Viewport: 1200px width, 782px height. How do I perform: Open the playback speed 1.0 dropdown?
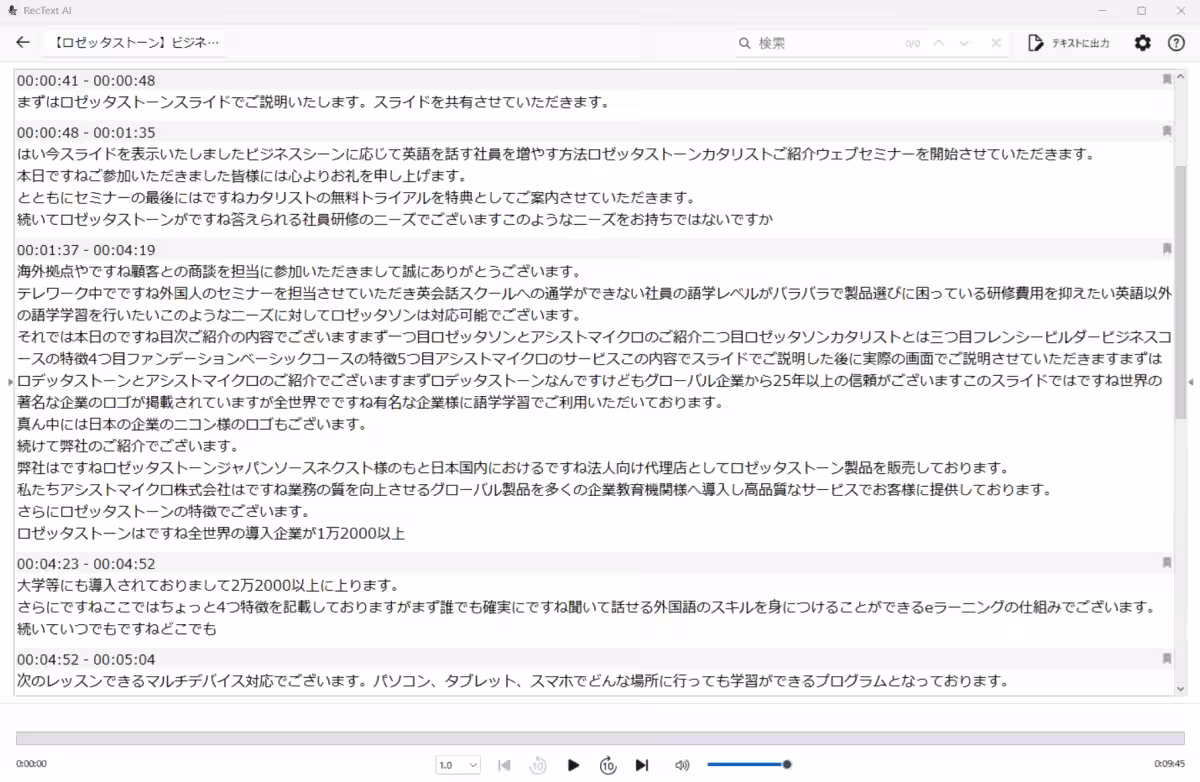click(458, 765)
